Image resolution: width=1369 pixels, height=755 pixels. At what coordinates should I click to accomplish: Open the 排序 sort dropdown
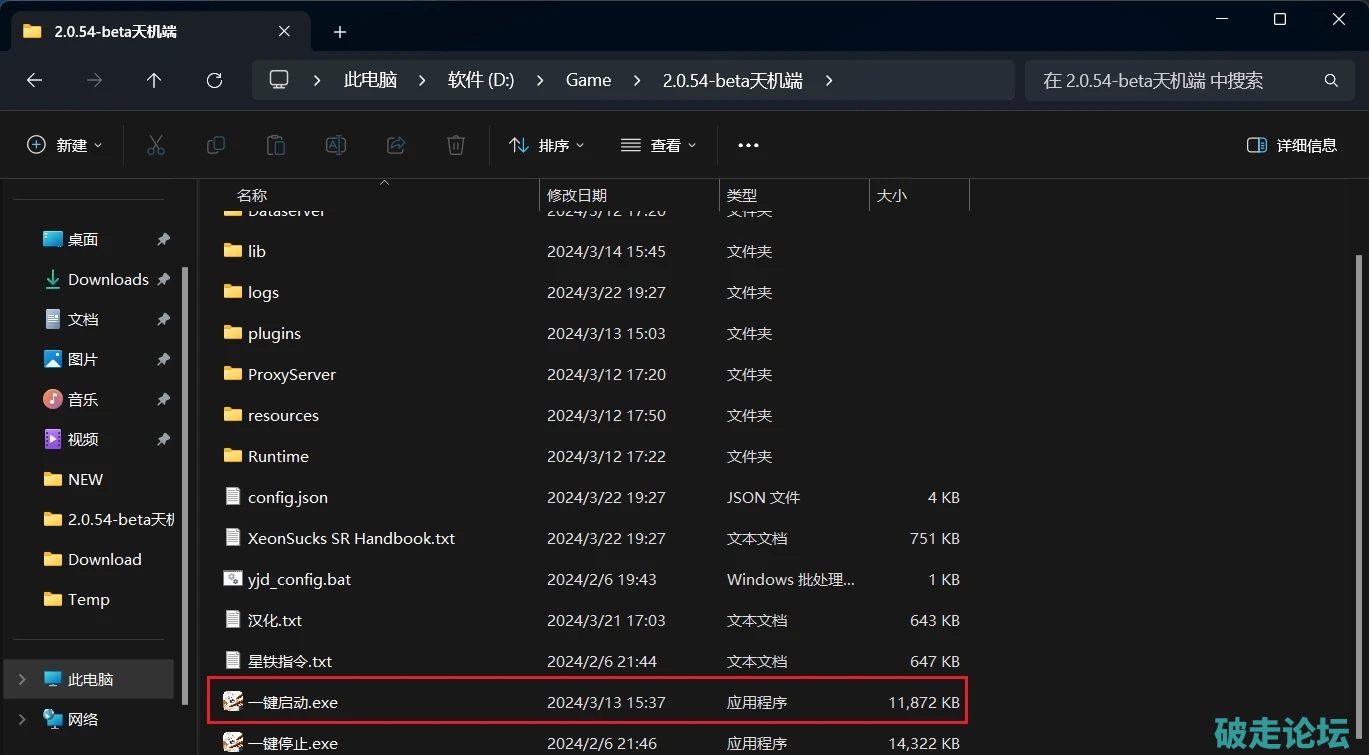546,145
